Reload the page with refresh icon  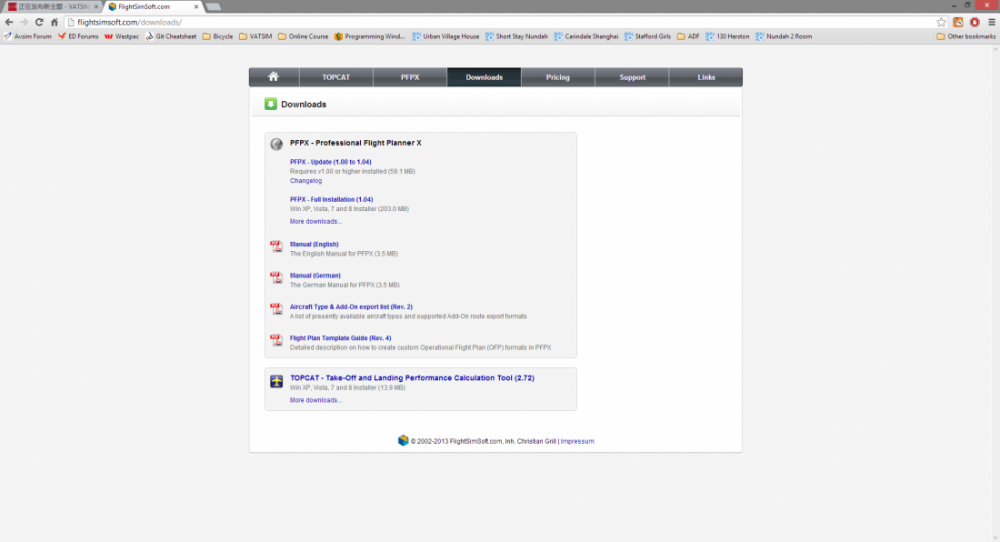(x=40, y=22)
